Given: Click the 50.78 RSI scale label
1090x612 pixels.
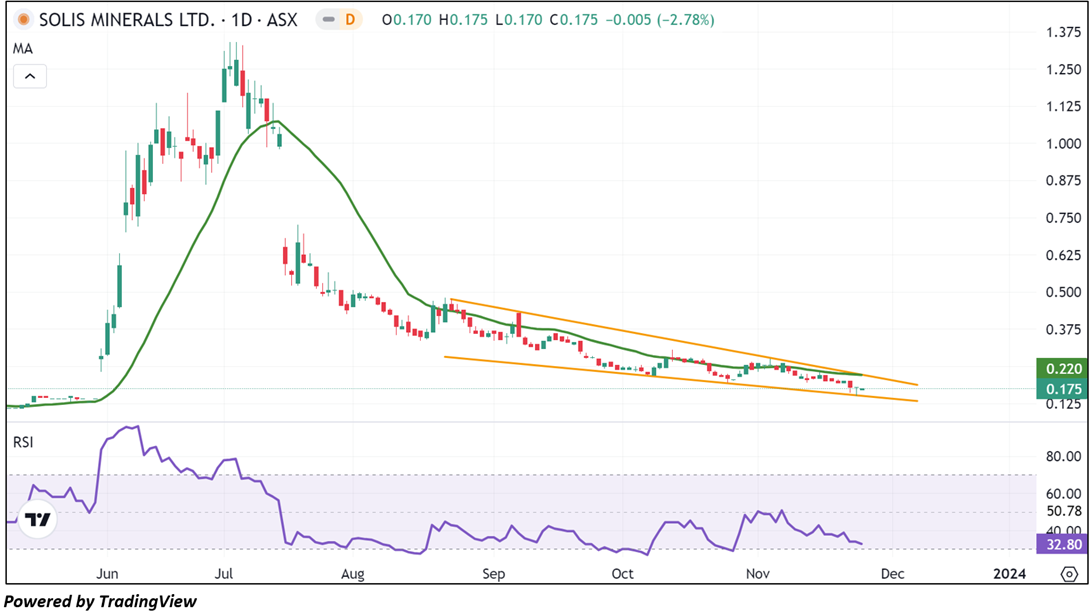Looking at the screenshot, I should click(x=1064, y=512).
